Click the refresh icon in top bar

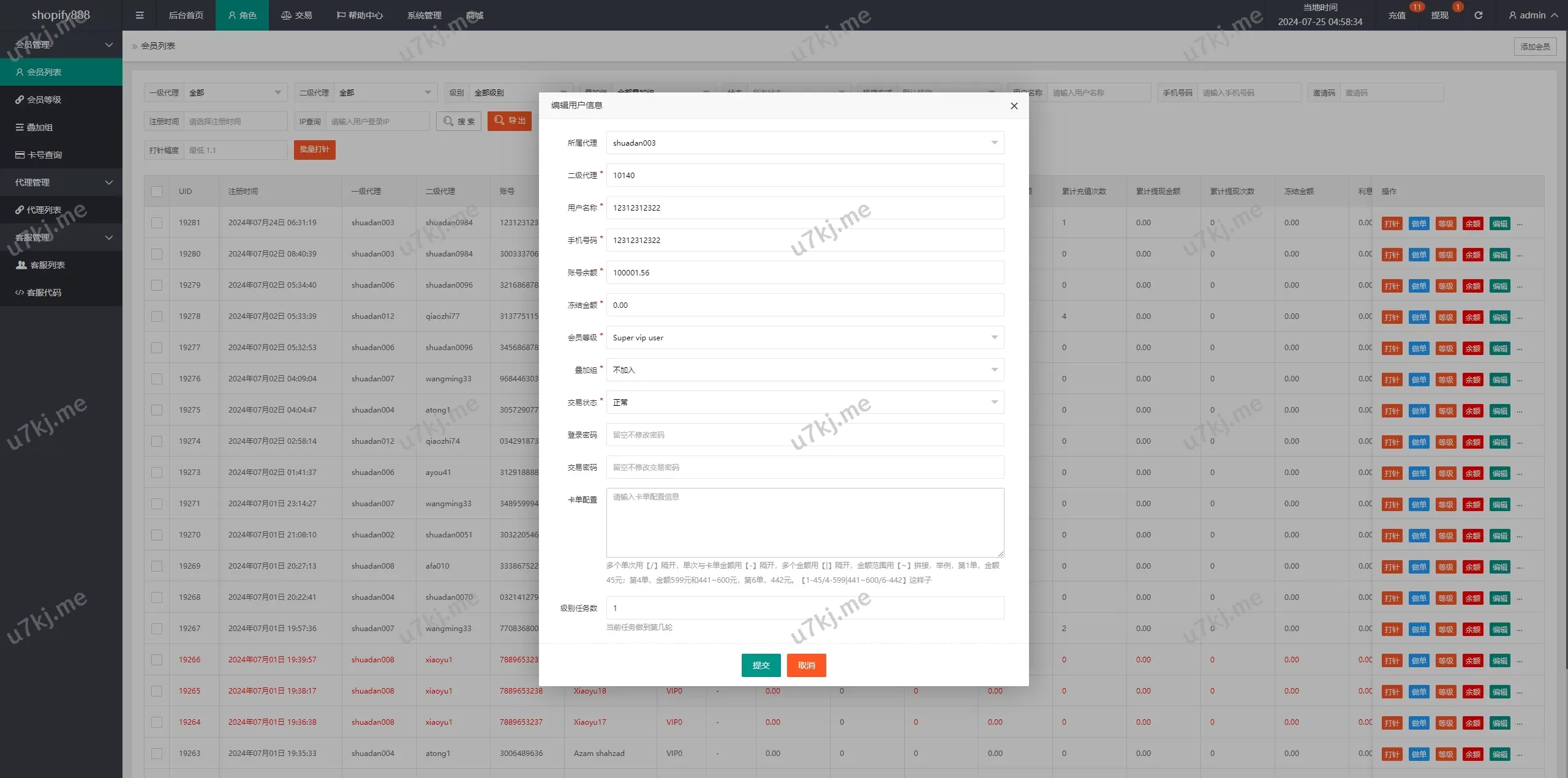tap(1478, 15)
